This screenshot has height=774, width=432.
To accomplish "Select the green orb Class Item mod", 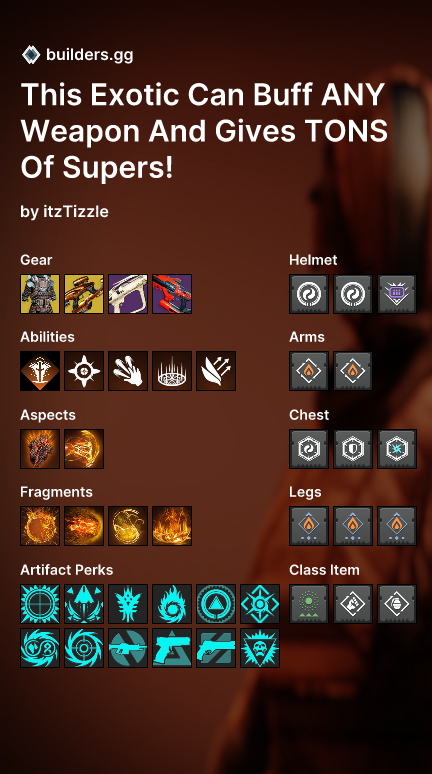I will 309,604.
